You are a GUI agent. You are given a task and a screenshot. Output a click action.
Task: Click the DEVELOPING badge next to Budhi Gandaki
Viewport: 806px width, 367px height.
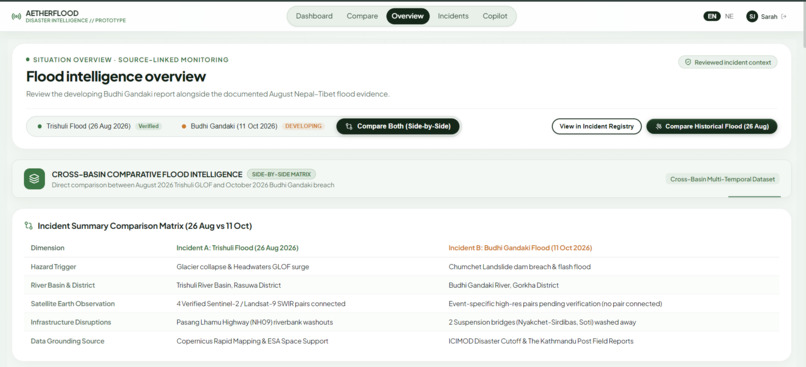pyautogui.click(x=303, y=126)
